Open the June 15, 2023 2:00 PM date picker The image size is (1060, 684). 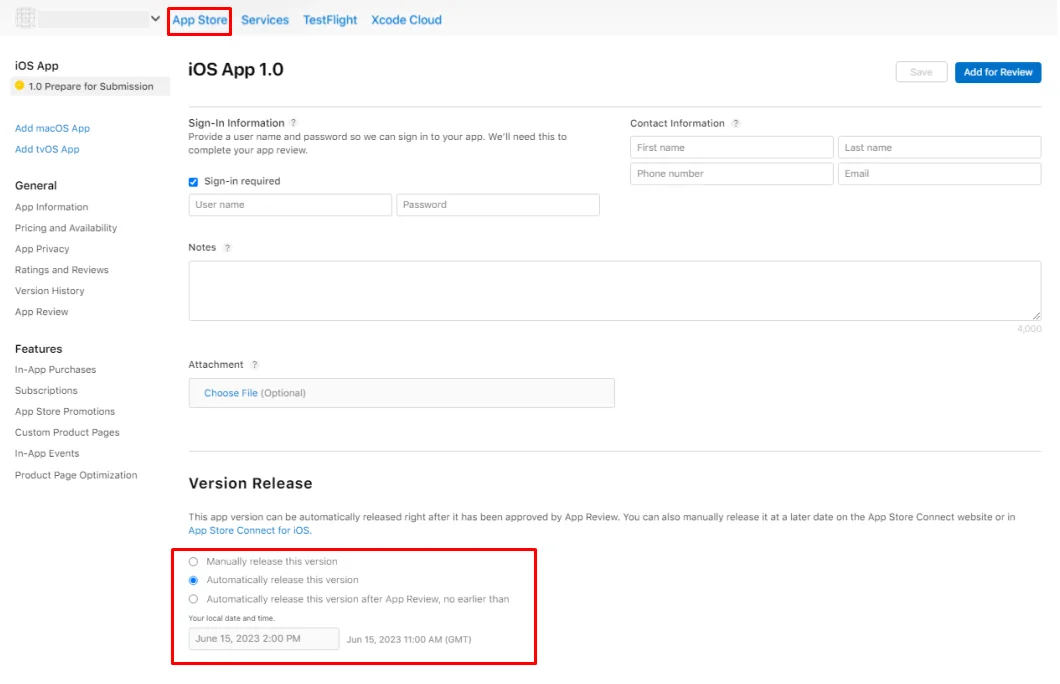[x=264, y=639]
